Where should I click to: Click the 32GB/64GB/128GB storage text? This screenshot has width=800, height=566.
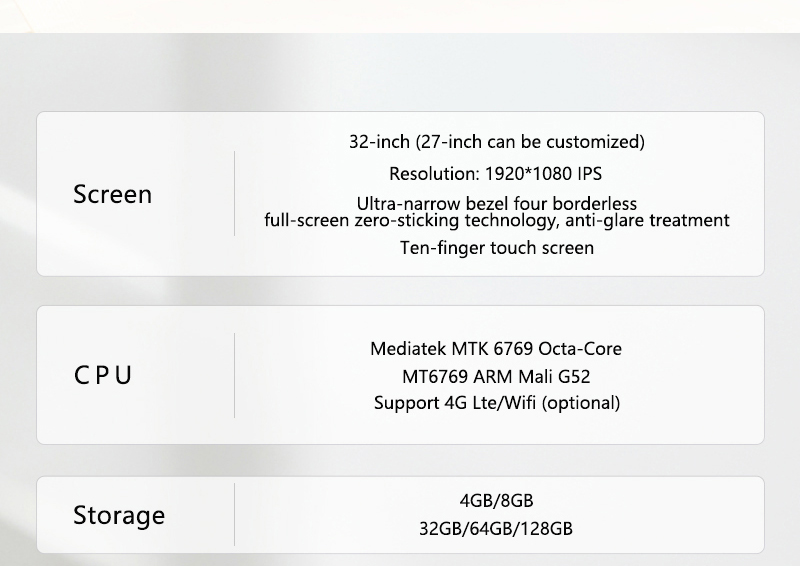coord(496,529)
